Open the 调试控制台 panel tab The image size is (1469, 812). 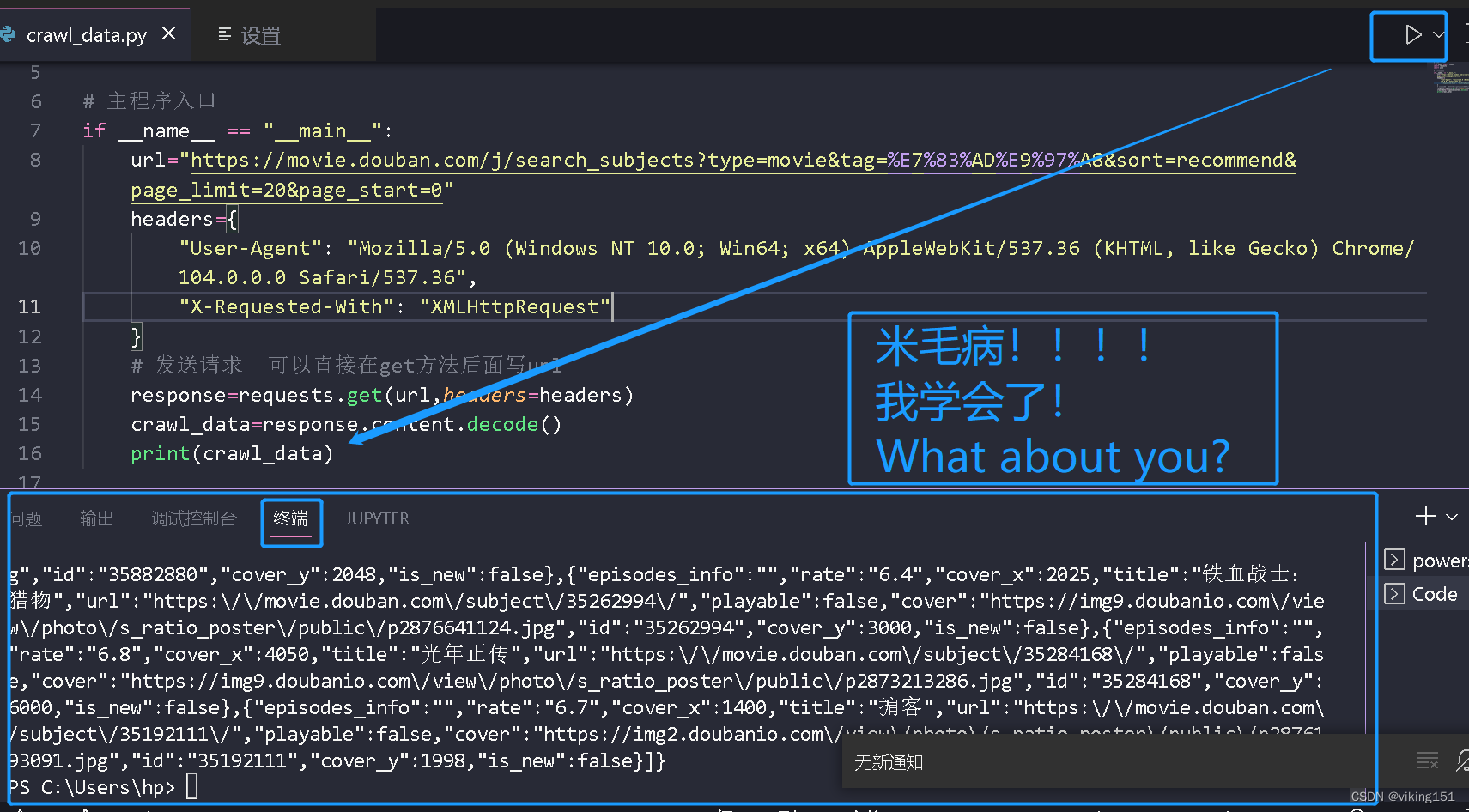(x=193, y=518)
